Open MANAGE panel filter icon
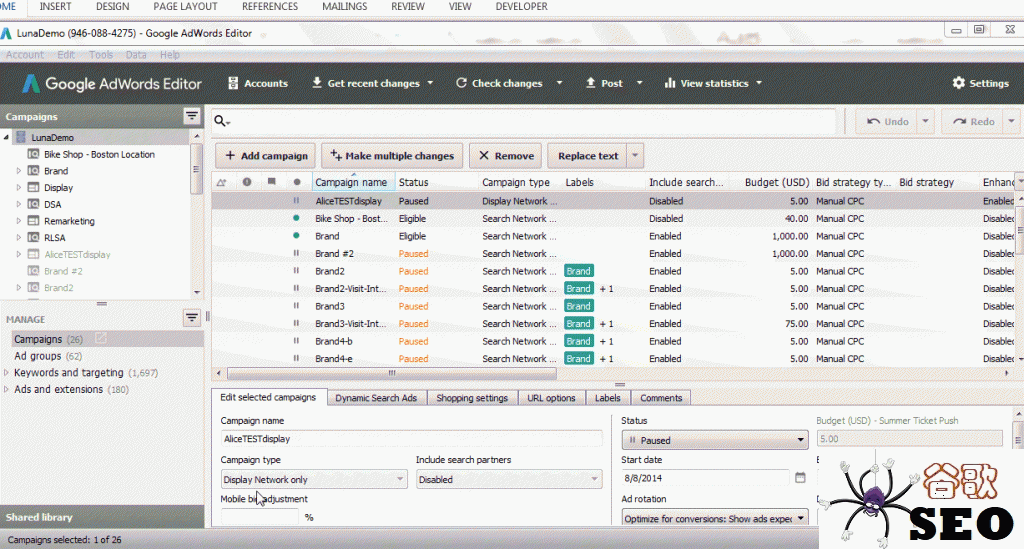 [191, 318]
